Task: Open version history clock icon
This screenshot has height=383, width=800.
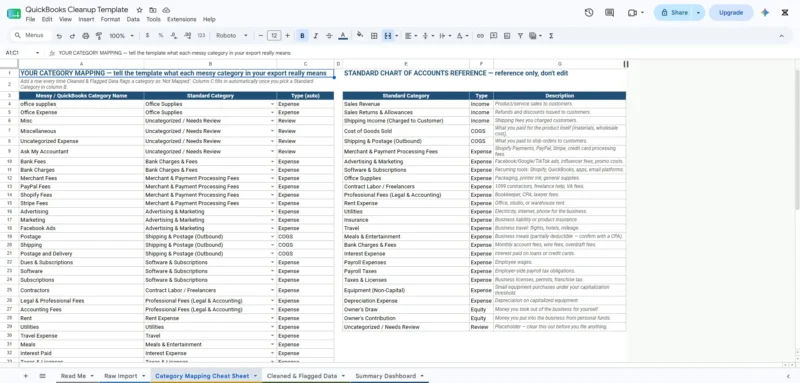Action: pyautogui.click(x=589, y=13)
